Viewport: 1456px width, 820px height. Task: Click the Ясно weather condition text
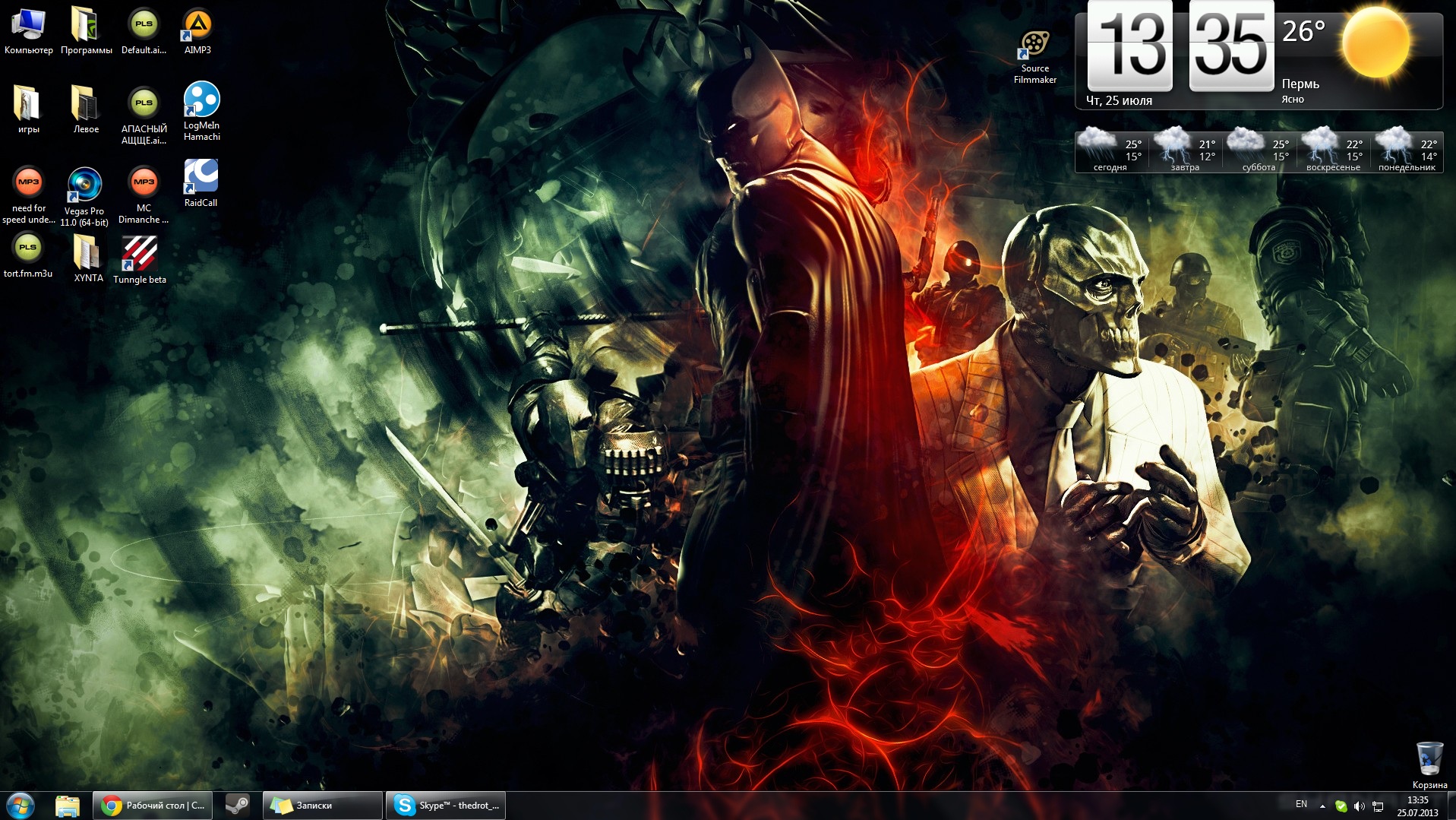pos(1293,100)
